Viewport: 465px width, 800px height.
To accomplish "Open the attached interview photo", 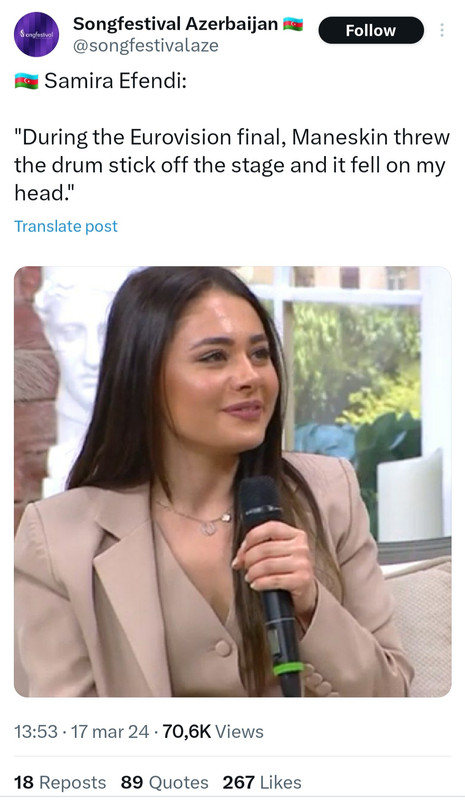I will click(x=232, y=482).
